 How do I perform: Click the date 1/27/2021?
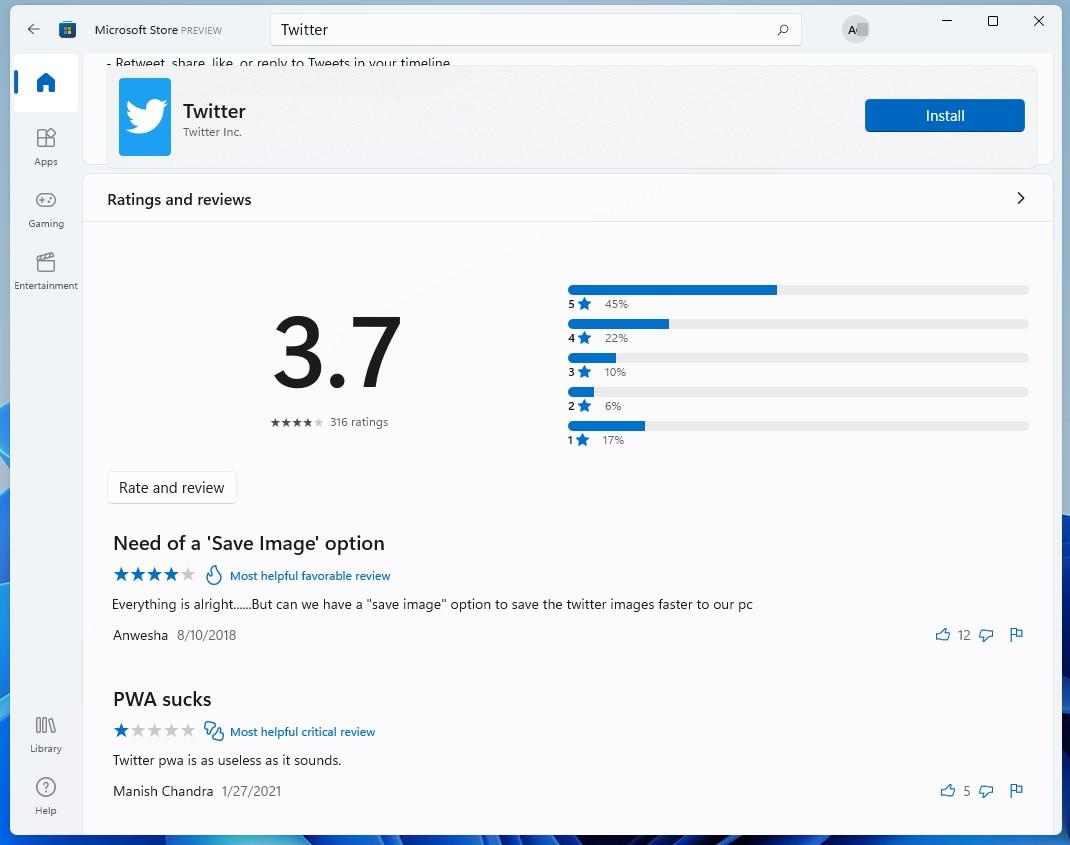(251, 791)
